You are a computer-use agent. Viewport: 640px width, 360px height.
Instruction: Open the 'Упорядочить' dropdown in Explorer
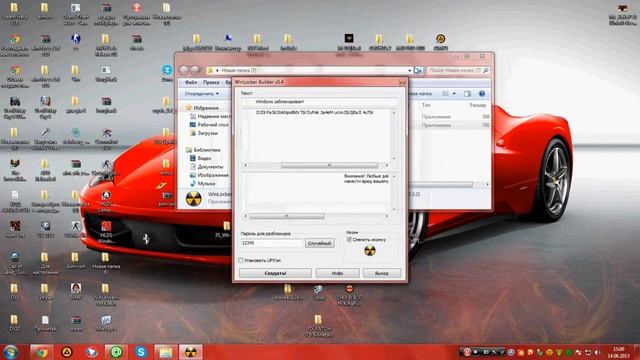pos(202,93)
